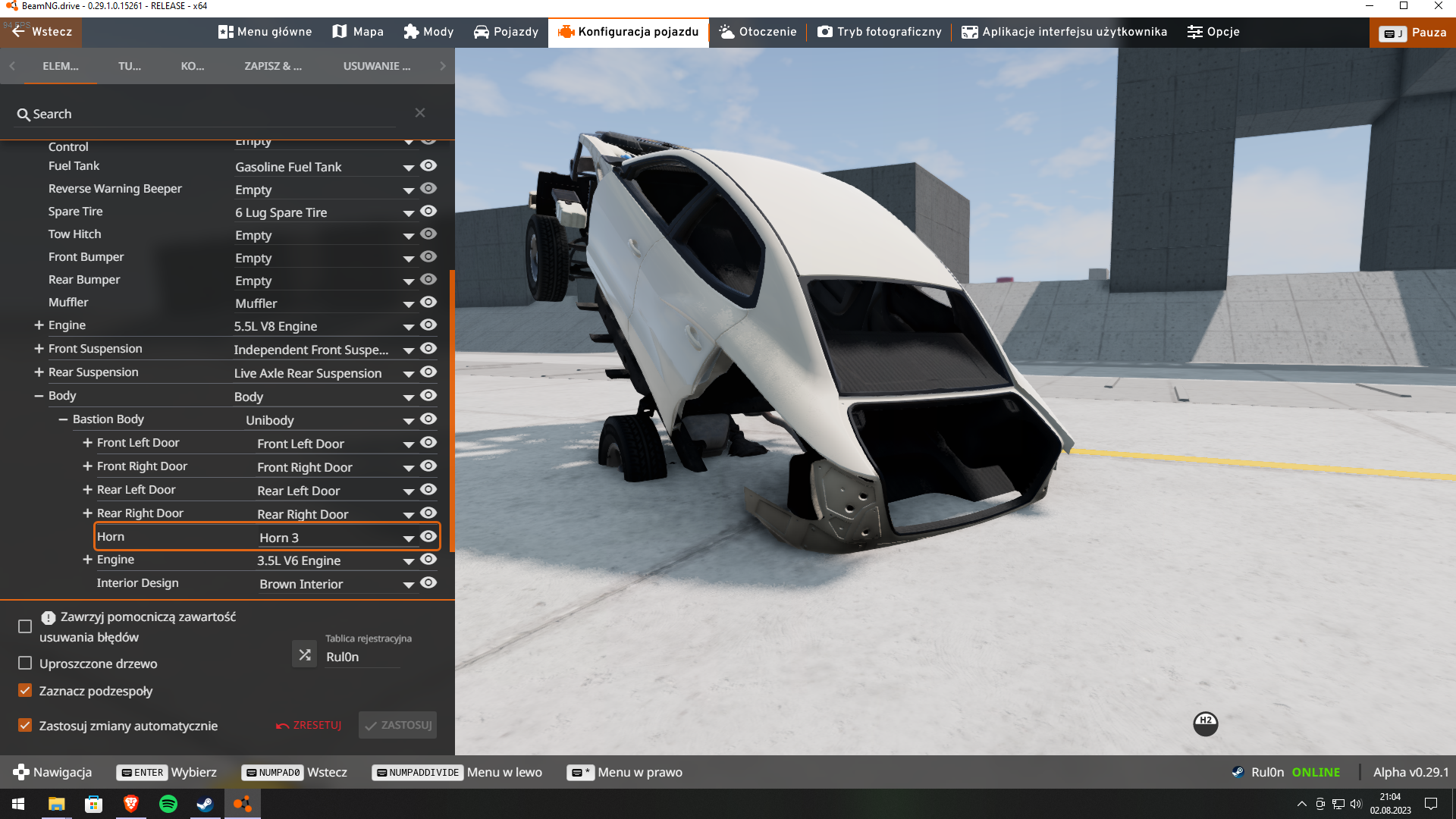This screenshot has height=819, width=1456.
Task: Open the Brown Interior dropdown
Action: tap(337, 584)
